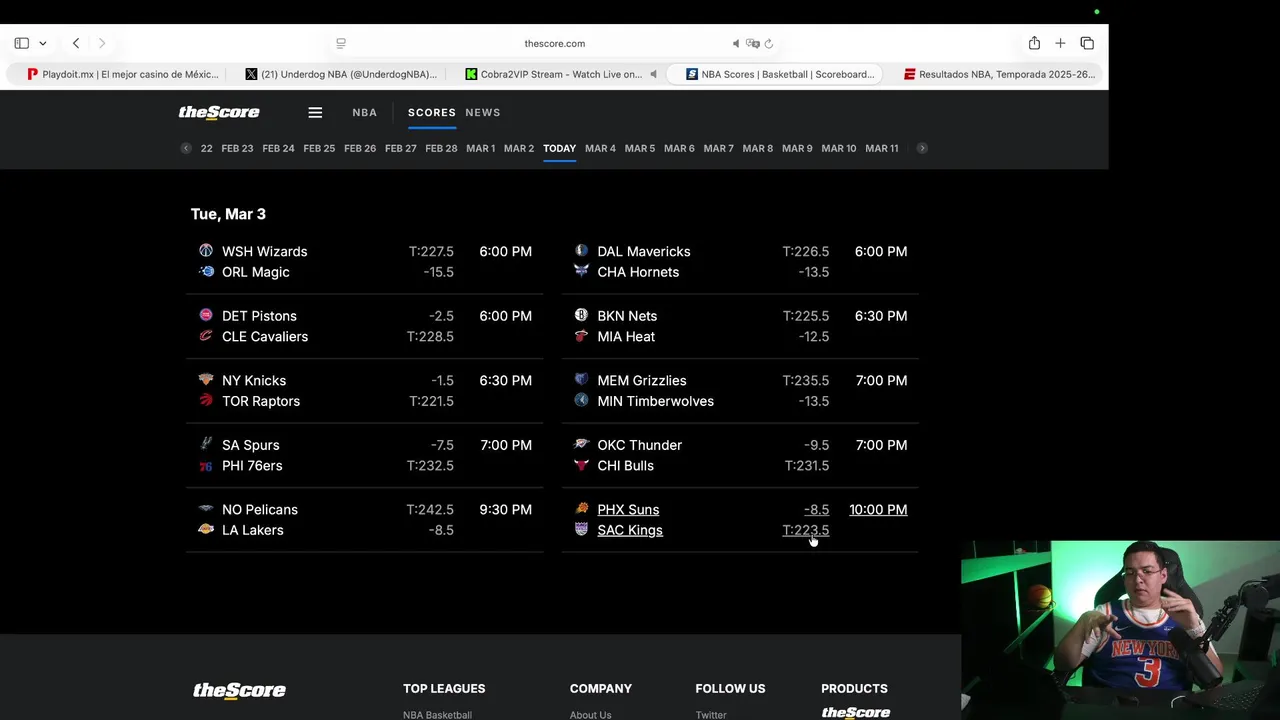
Task: Click the T:242.5 total for Pelicans-Lakers
Action: coord(430,510)
